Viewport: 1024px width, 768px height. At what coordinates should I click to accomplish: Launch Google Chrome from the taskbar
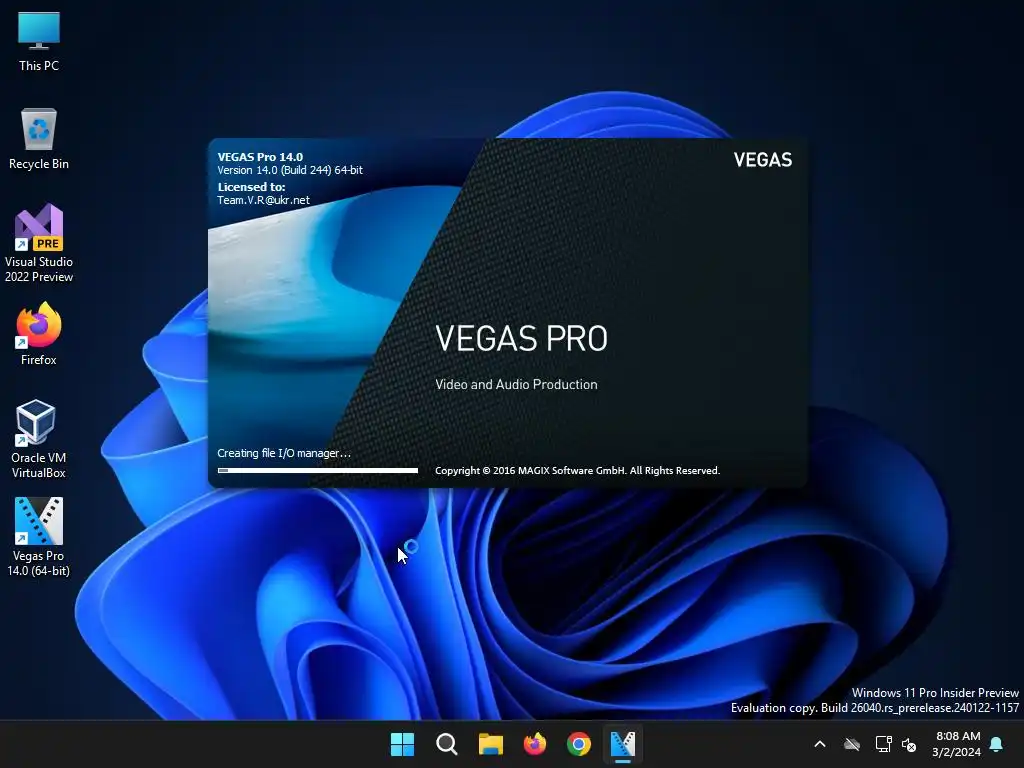(579, 744)
